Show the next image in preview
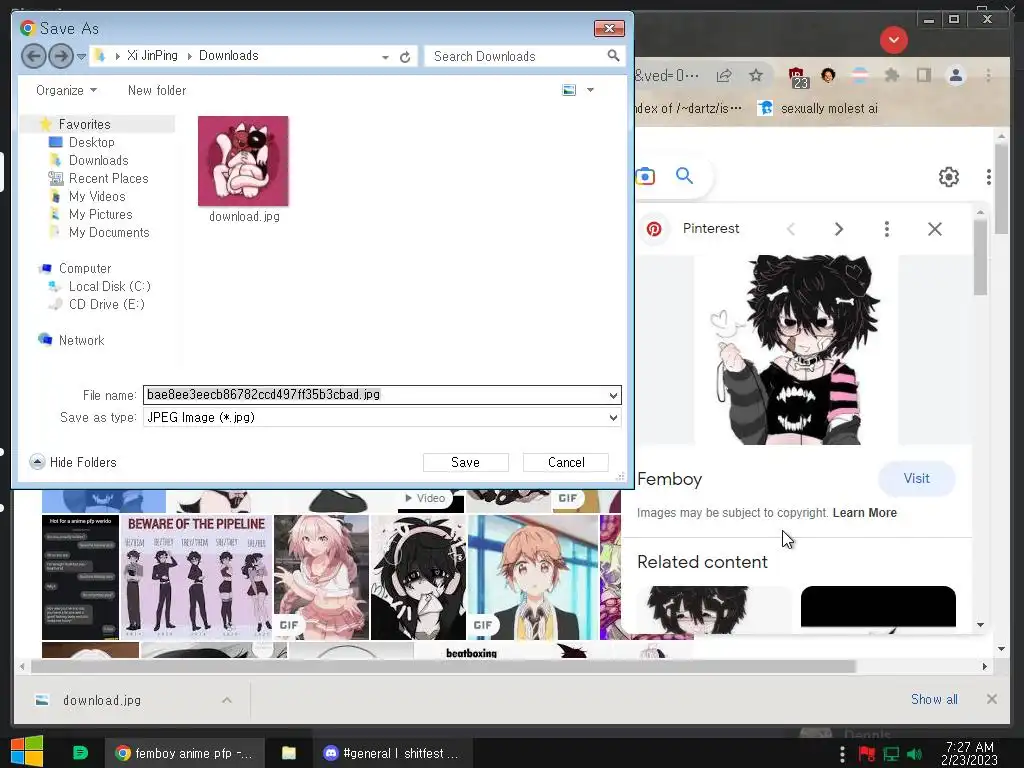Viewport: 1024px width, 768px height. (839, 229)
